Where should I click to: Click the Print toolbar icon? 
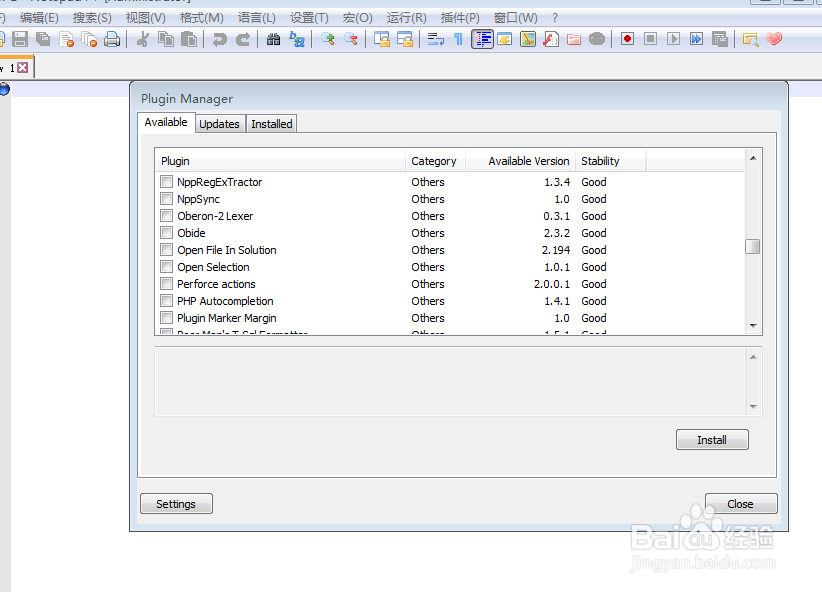pyautogui.click(x=112, y=39)
